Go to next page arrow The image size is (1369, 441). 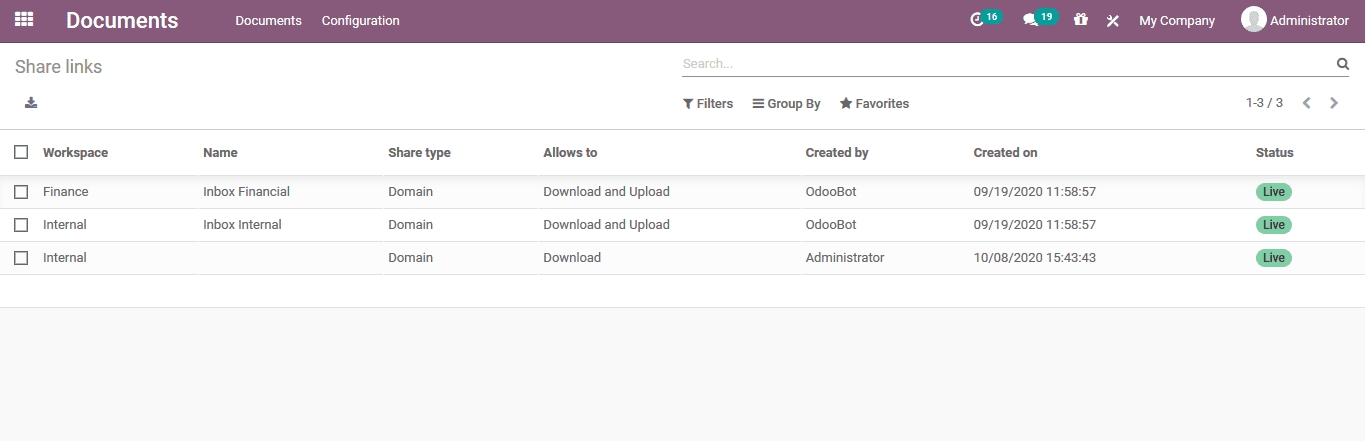pos(1334,103)
